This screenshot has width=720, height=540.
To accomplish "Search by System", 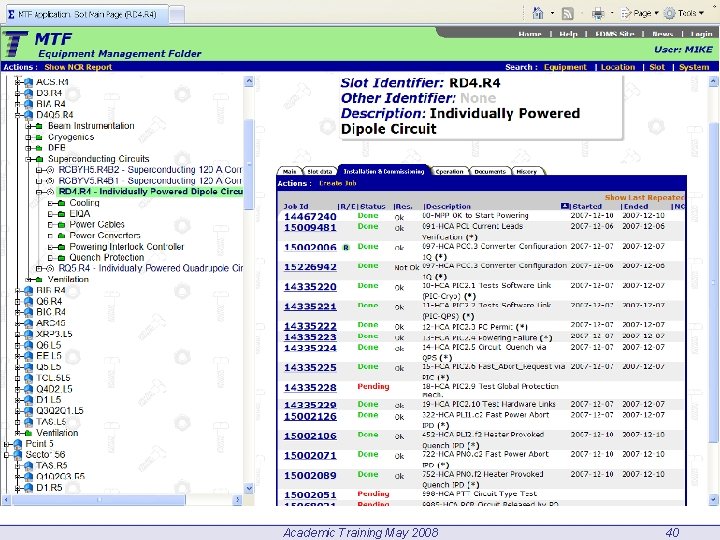I will coord(694,67).
